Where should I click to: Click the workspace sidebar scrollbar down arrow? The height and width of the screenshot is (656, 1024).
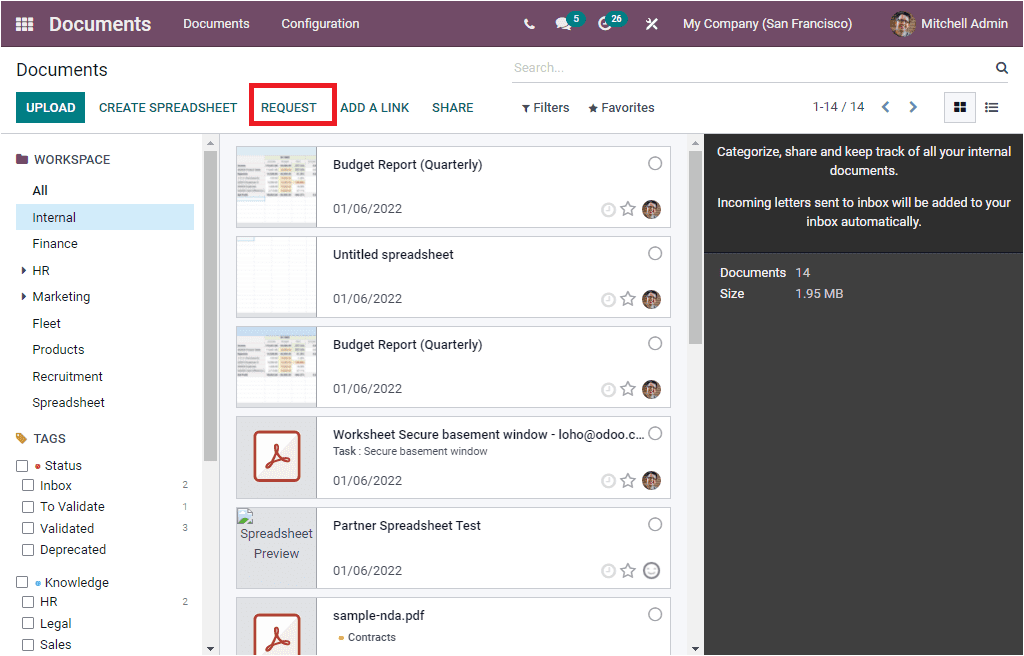tap(210, 649)
